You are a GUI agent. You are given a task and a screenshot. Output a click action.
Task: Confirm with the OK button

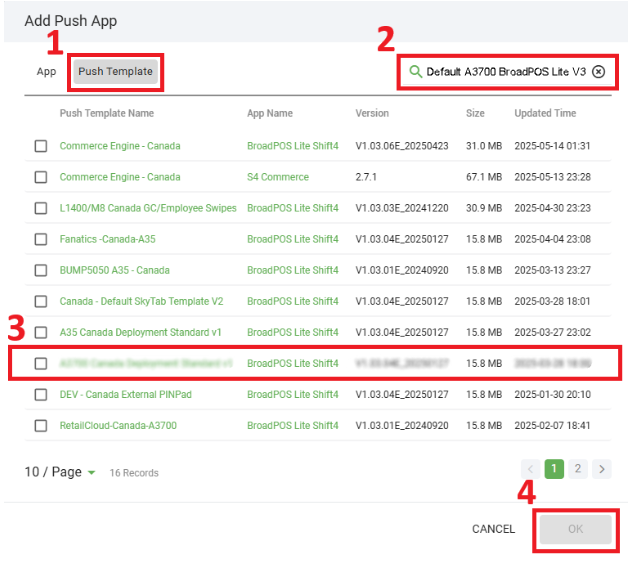point(575,529)
